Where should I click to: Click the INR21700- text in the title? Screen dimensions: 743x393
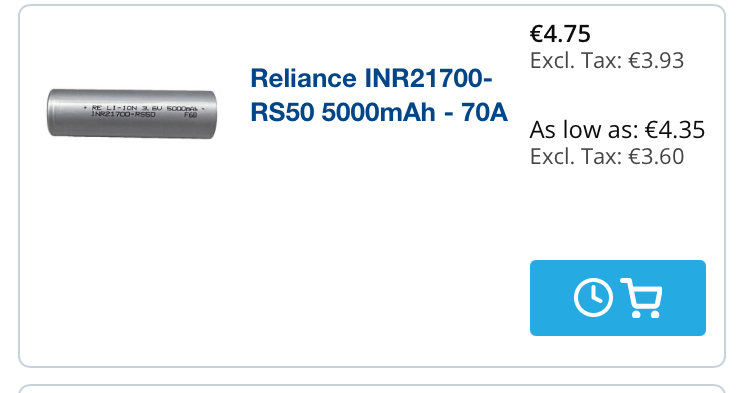(x=428, y=78)
